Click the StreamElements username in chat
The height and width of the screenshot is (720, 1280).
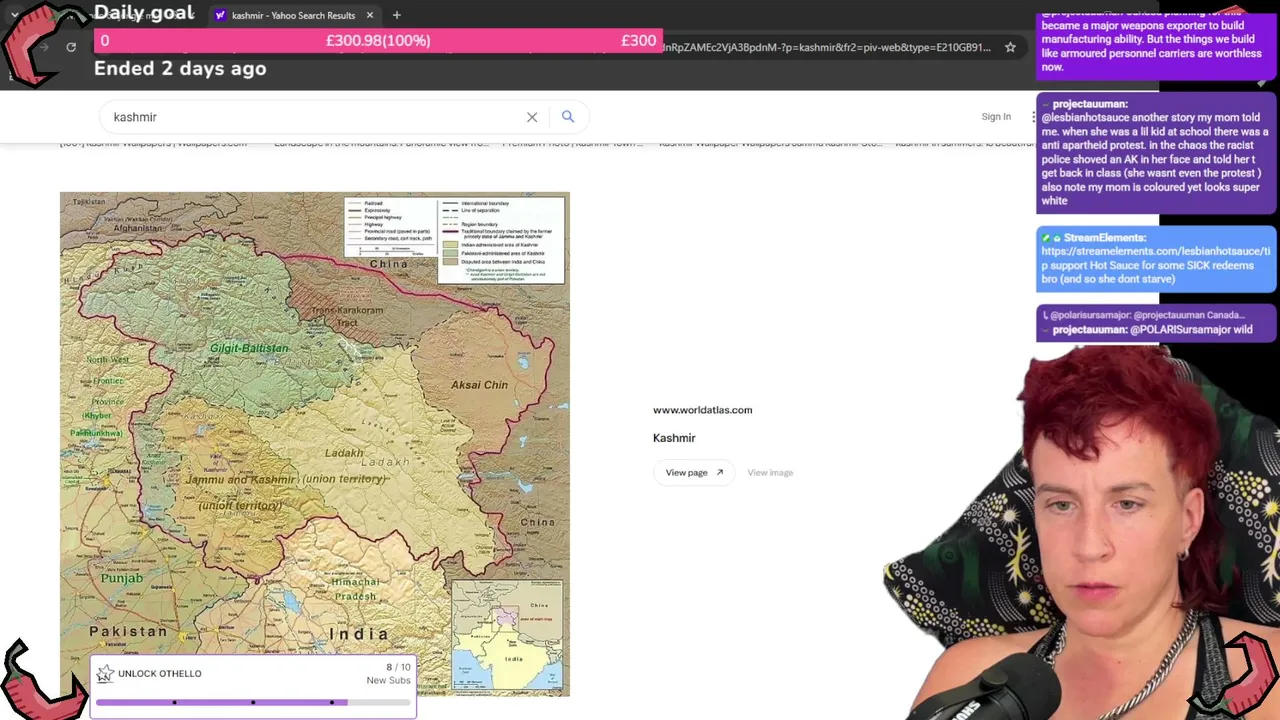coord(1105,238)
